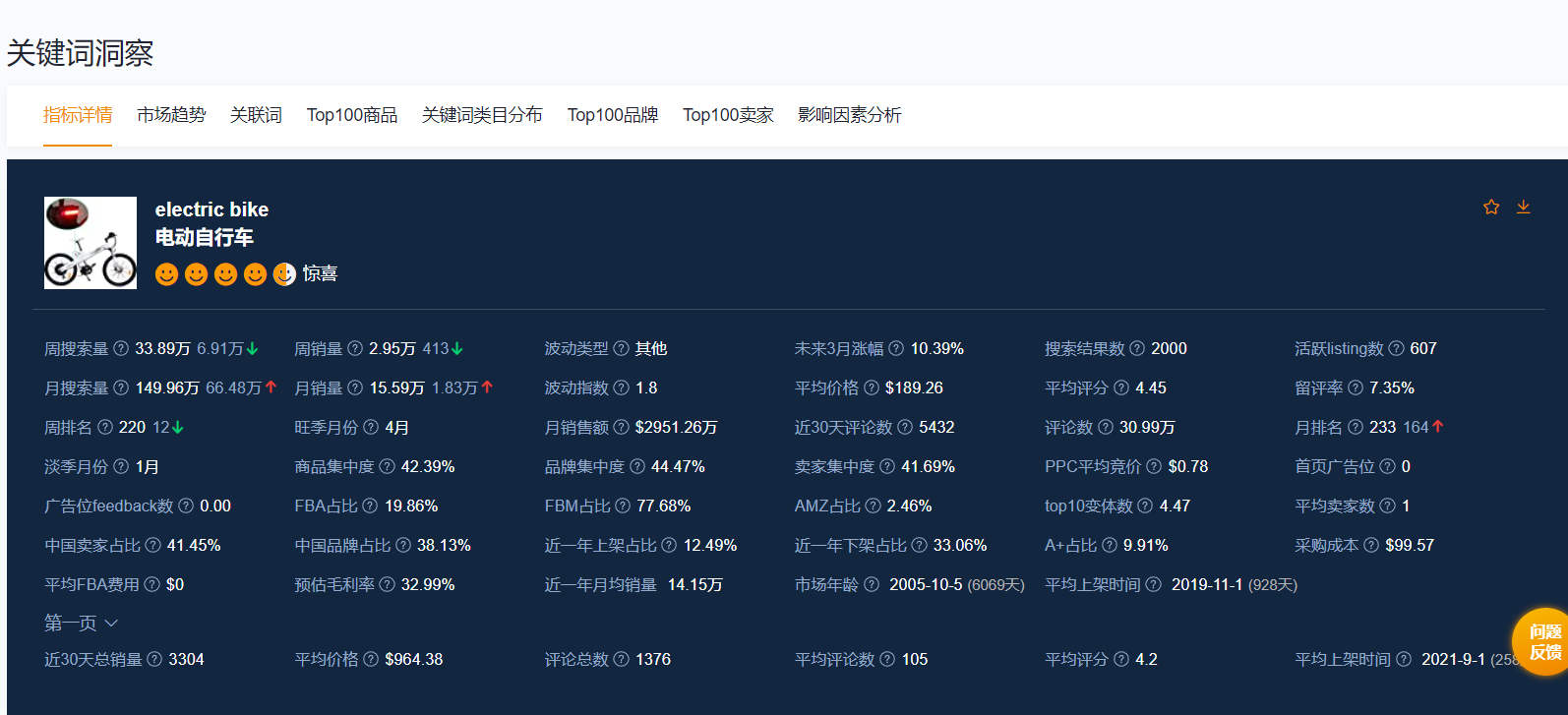Click the electric bike product thumbnail
This screenshot has width=1568, height=715.
point(90,243)
